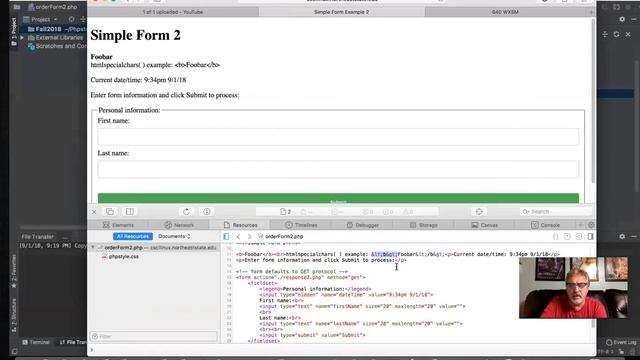The width and height of the screenshot is (640, 360).
Task: Open the Terminal tool window in PhpStorm
Action: pos(36,342)
